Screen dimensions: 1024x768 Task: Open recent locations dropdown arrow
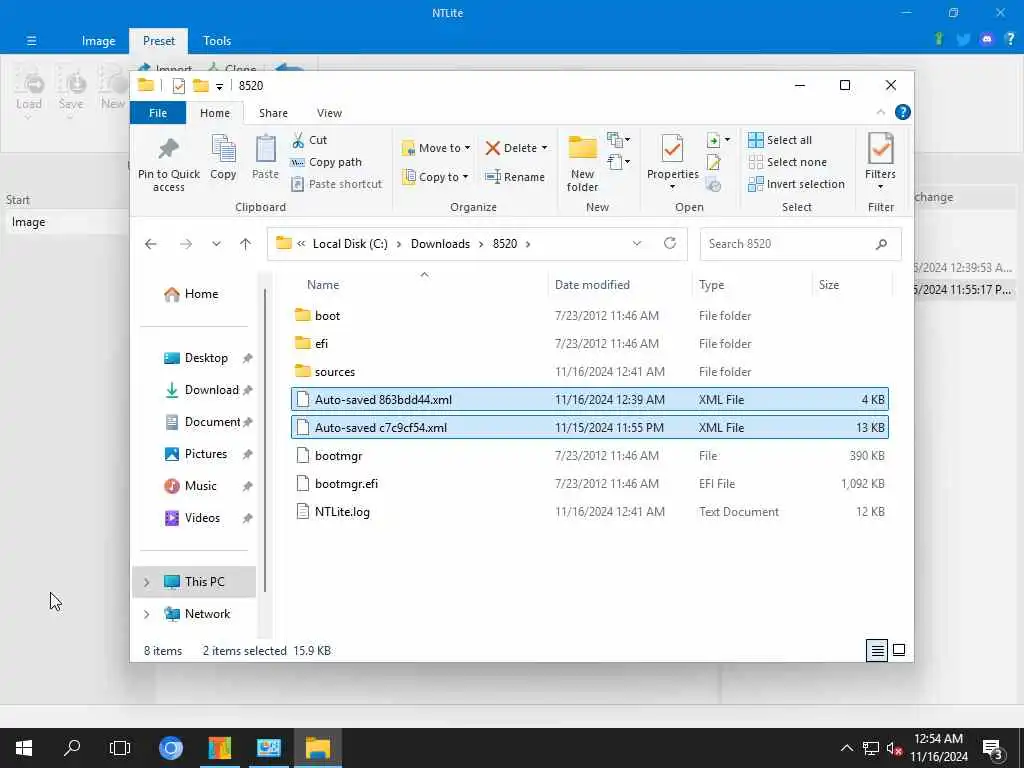point(216,244)
